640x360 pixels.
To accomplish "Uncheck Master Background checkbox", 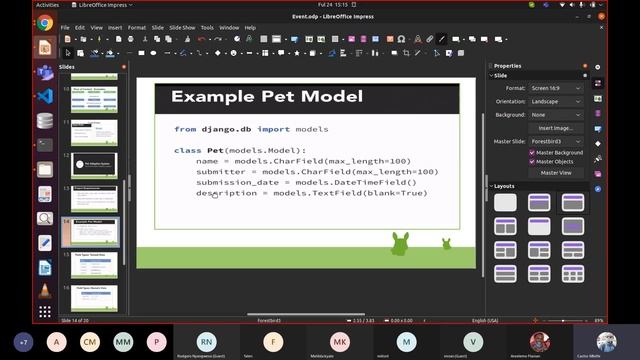I will 532,153.
